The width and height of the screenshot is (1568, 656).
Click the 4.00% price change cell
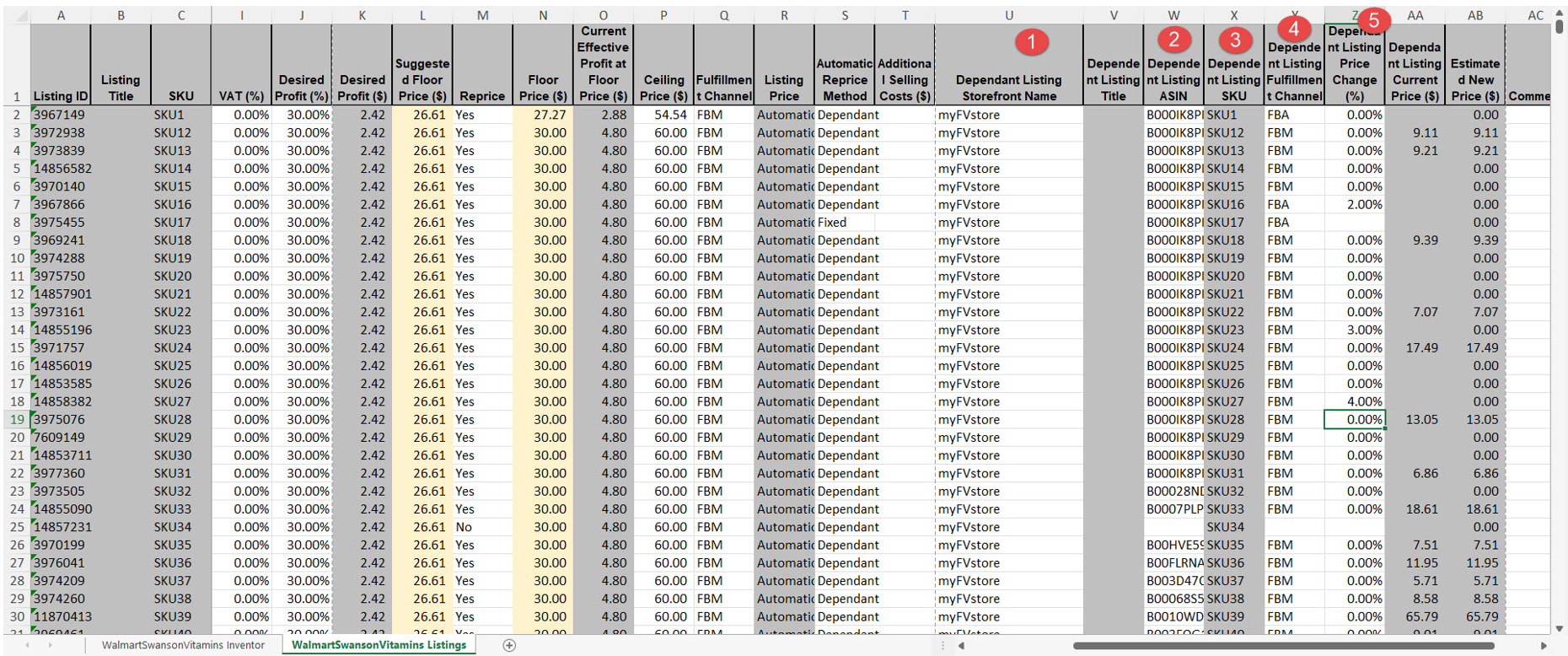click(1355, 402)
